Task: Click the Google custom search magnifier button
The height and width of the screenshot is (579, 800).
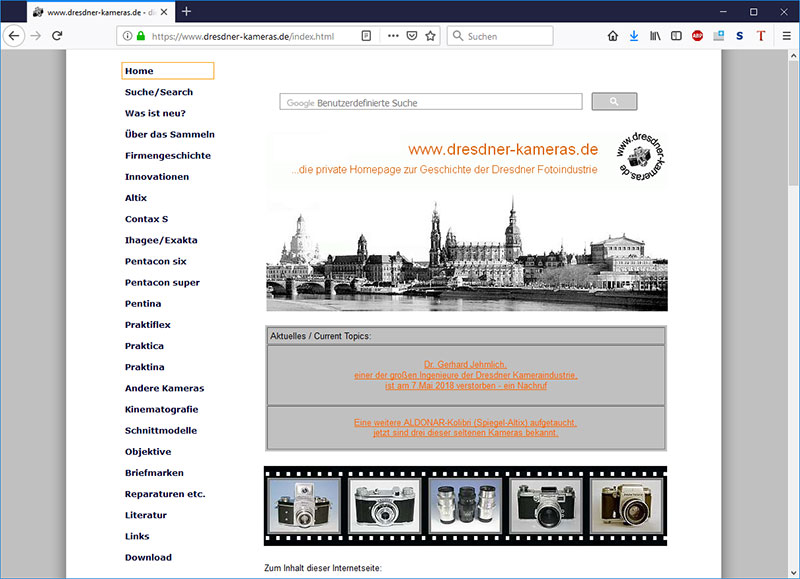Action: pyautogui.click(x=614, y=102)
